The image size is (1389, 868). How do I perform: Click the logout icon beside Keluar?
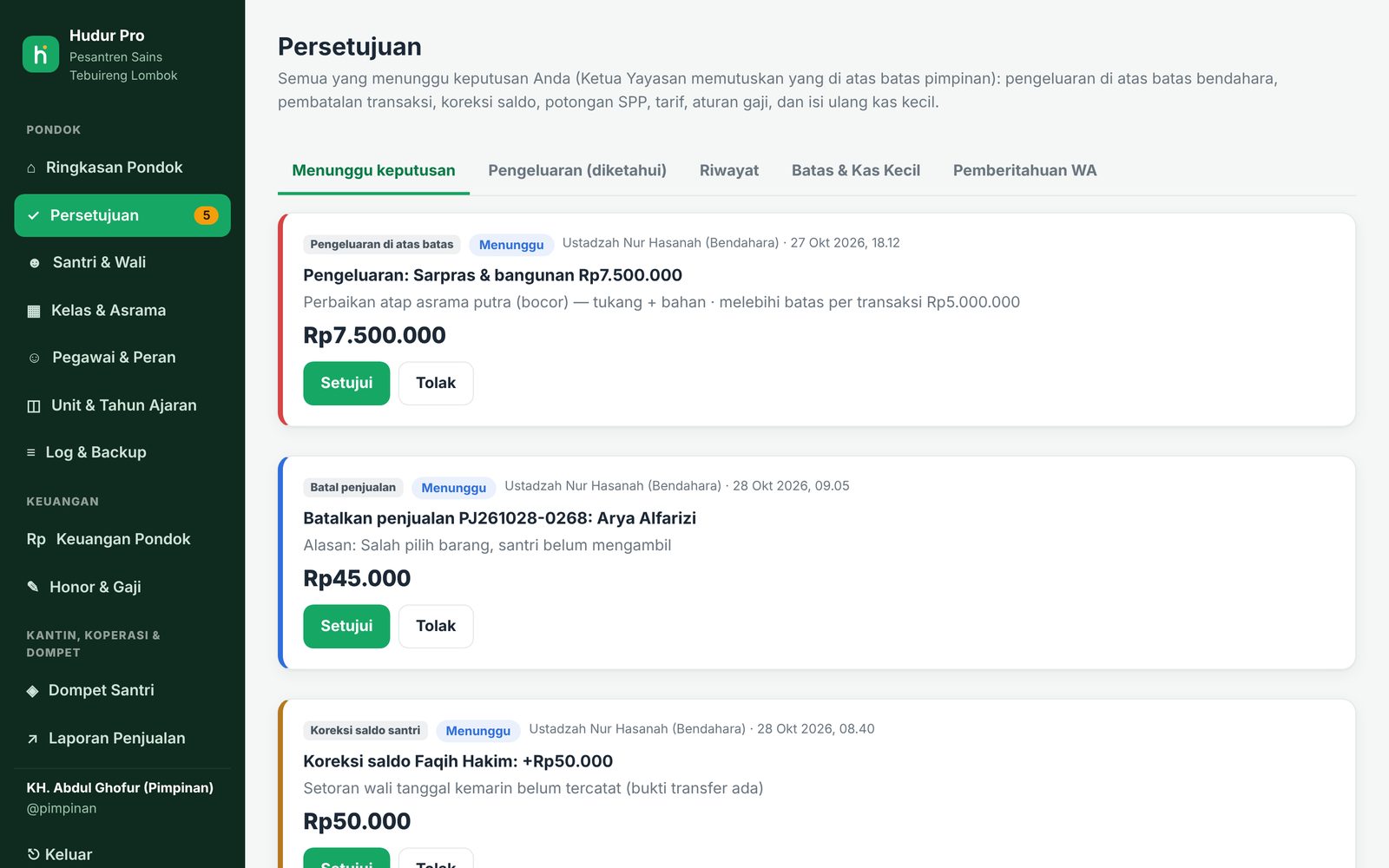(33, 854)
